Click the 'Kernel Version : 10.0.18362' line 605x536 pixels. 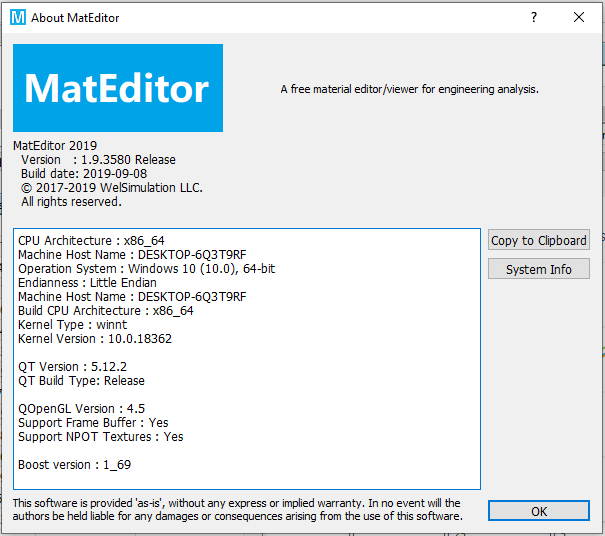pos(95,338)
